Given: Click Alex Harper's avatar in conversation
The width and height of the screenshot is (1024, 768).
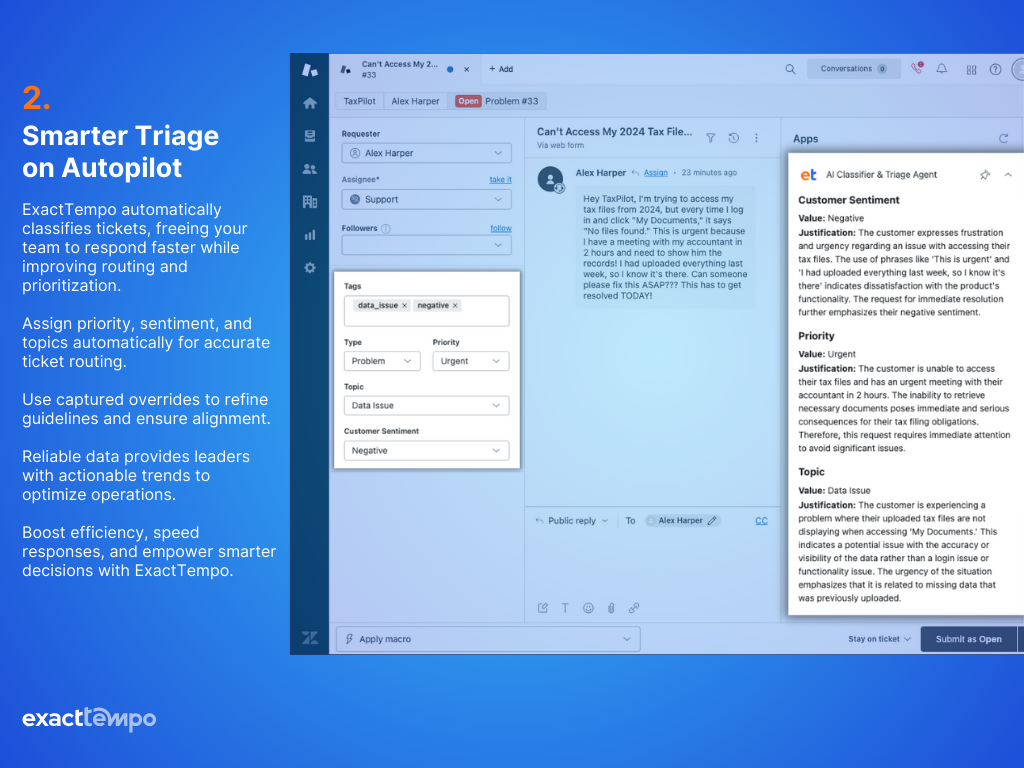Looking at the screenshot, I should pyautogui.click(x=551, y=179).
